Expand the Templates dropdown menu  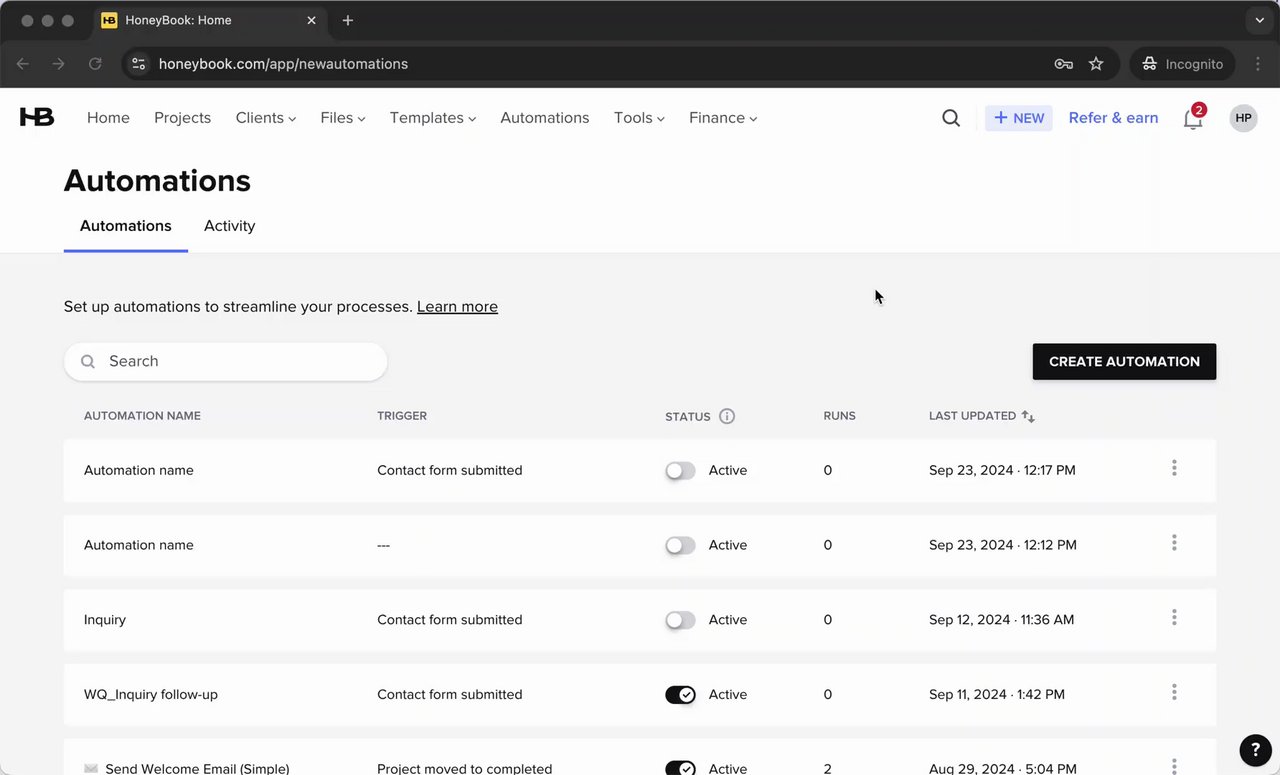(x=432, y=118)
